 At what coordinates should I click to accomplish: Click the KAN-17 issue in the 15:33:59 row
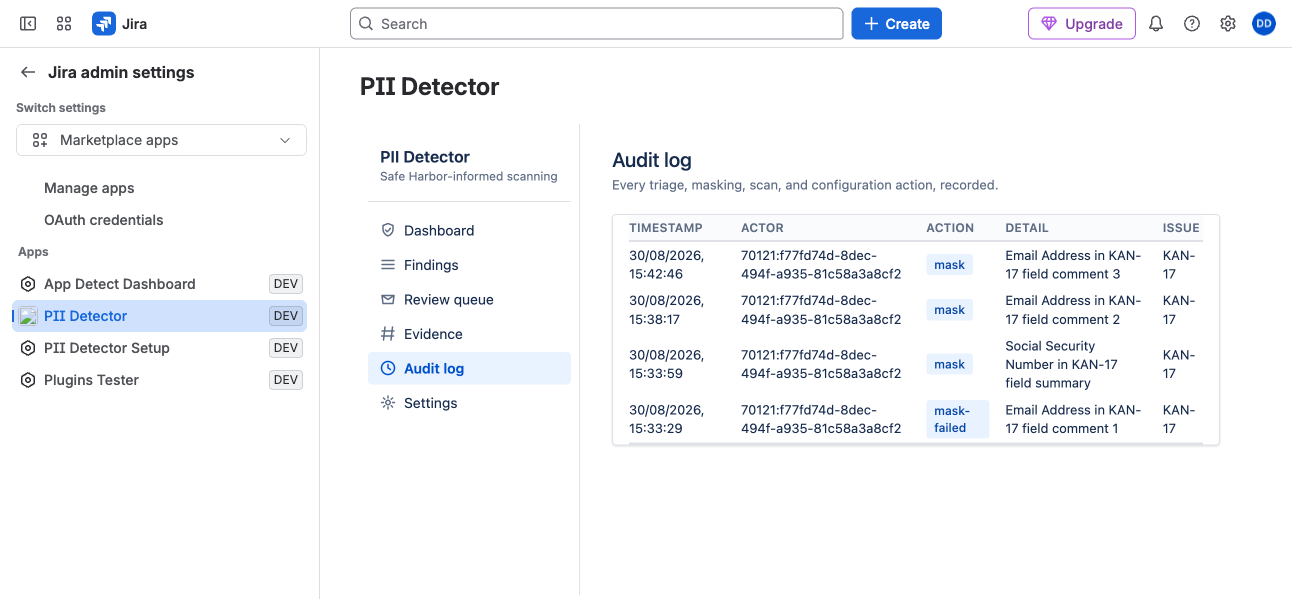[1179, 365]
